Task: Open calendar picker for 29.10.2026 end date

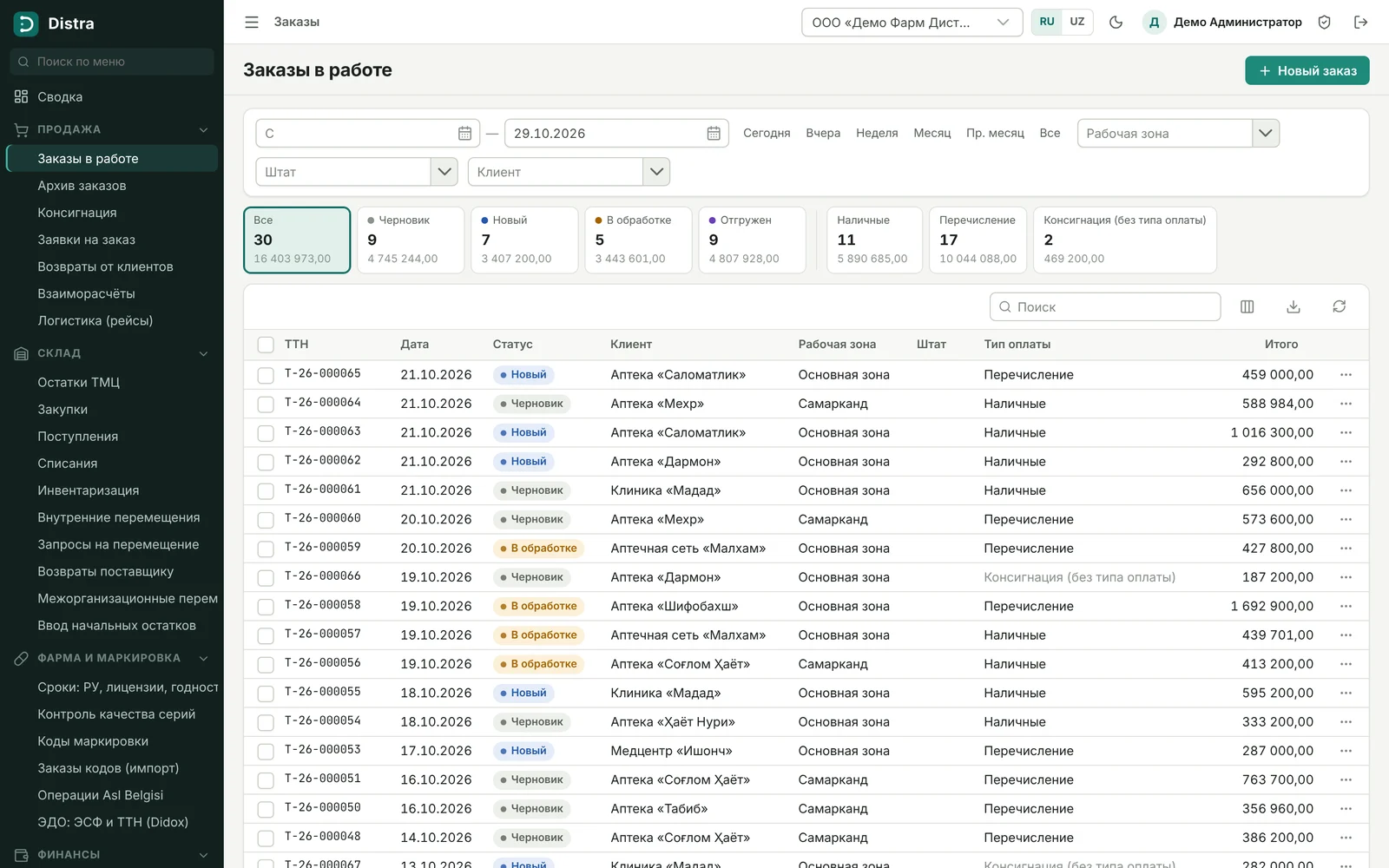Action: click(x=714, y=134)
